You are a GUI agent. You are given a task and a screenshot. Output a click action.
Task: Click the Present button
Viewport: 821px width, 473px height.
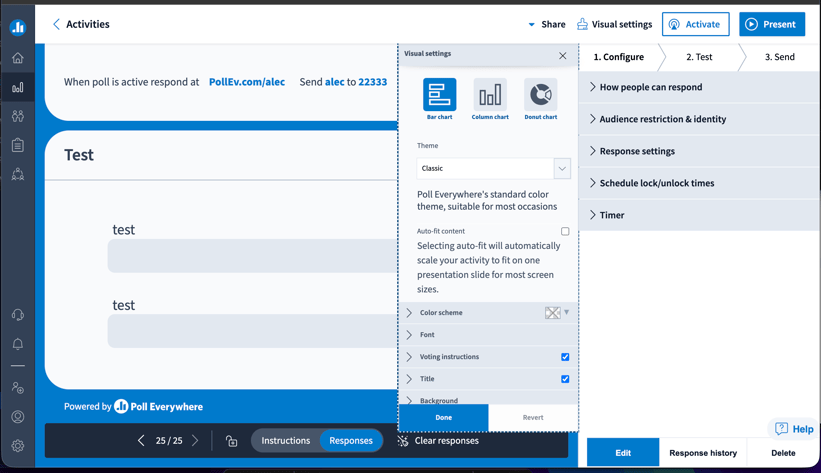click(772, 24)
